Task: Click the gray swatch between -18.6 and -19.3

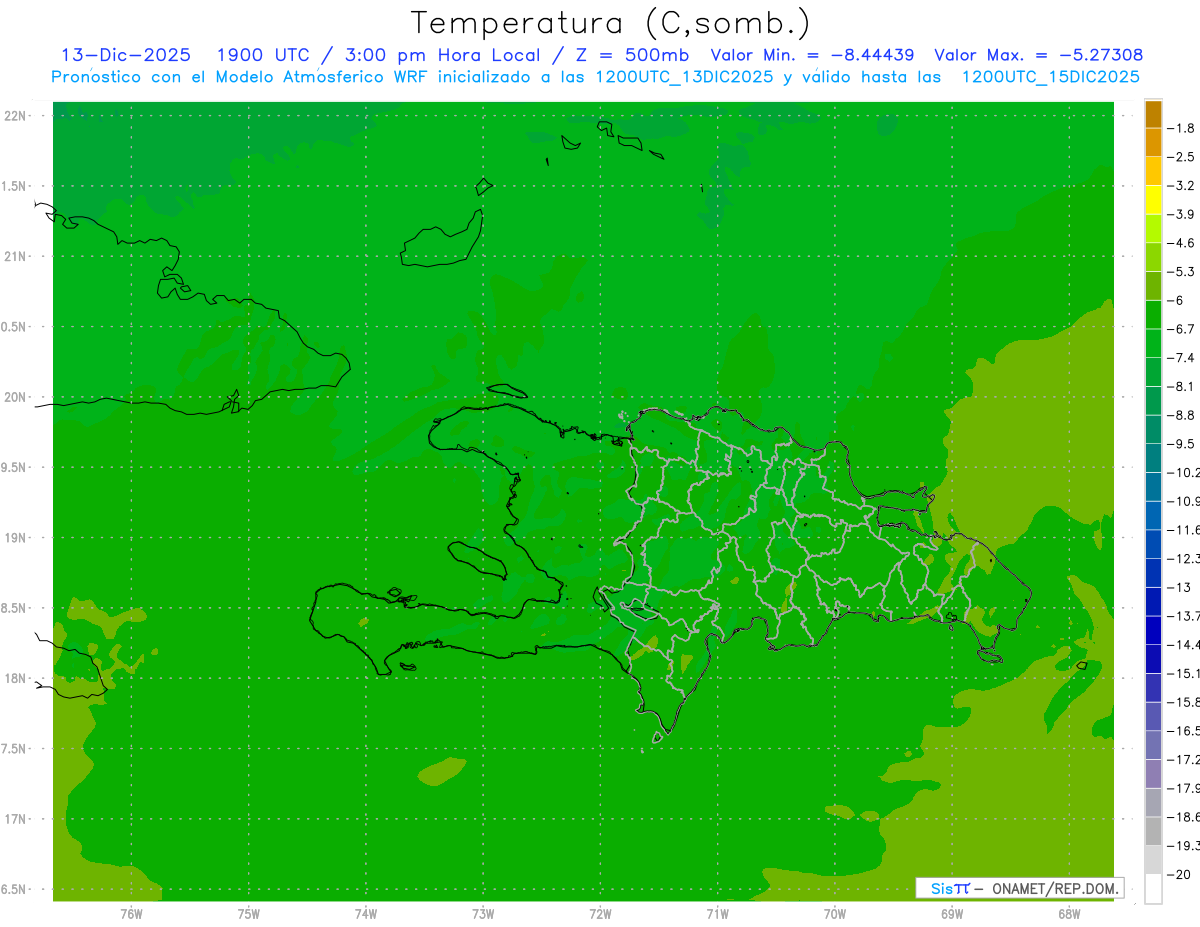Action: pyautogui.click(x=1153, y=831)
